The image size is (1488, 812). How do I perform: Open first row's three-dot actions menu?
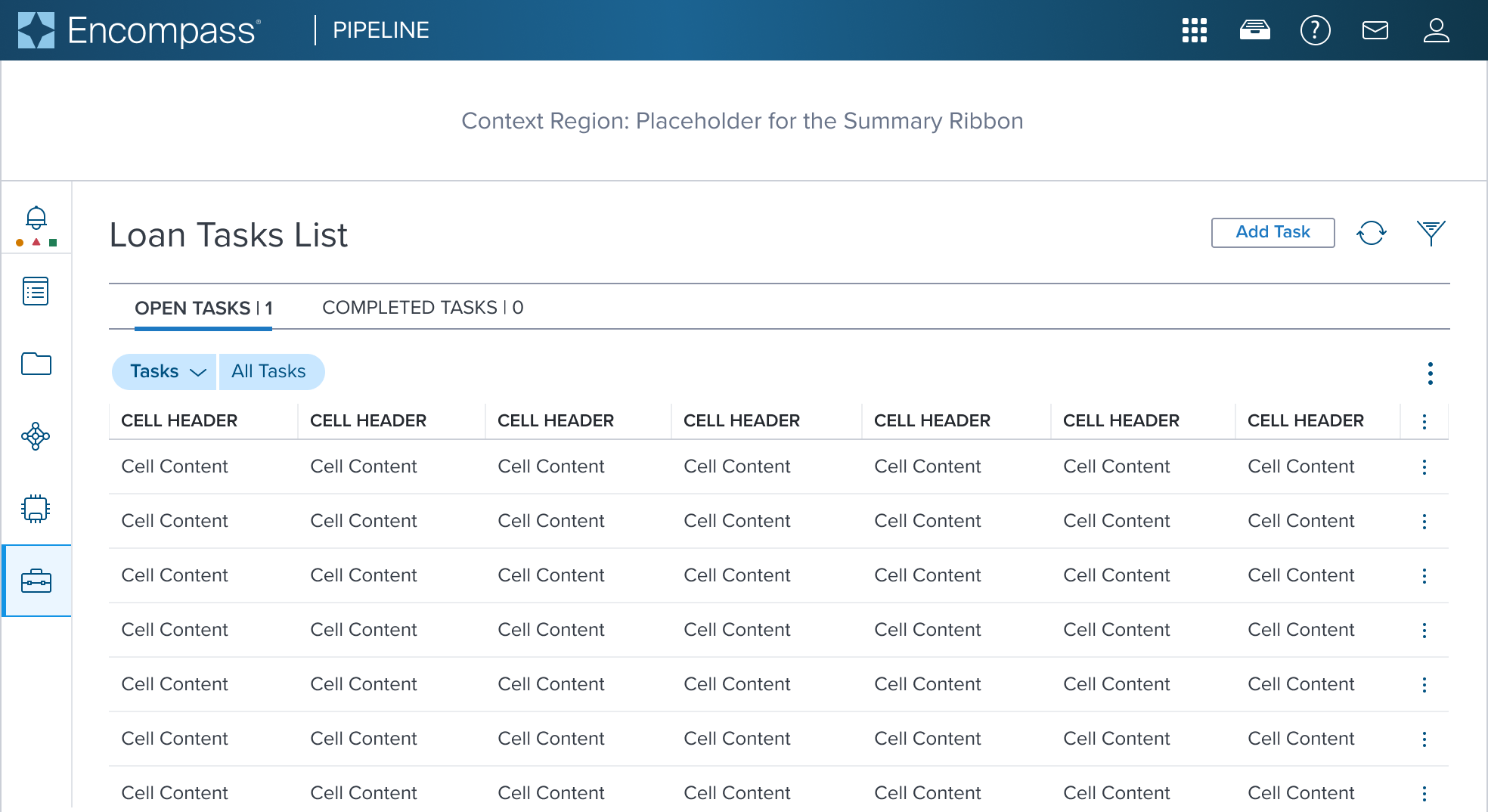pos(1424,467)
